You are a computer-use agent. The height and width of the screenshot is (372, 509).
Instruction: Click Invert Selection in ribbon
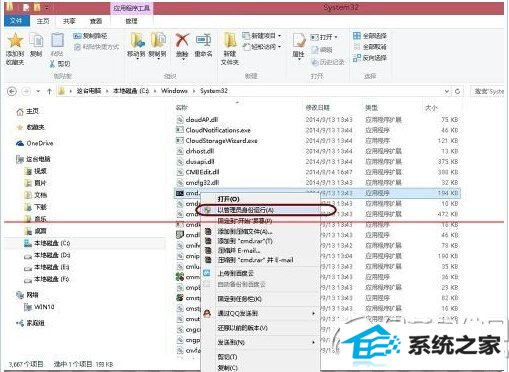point(370,58)
